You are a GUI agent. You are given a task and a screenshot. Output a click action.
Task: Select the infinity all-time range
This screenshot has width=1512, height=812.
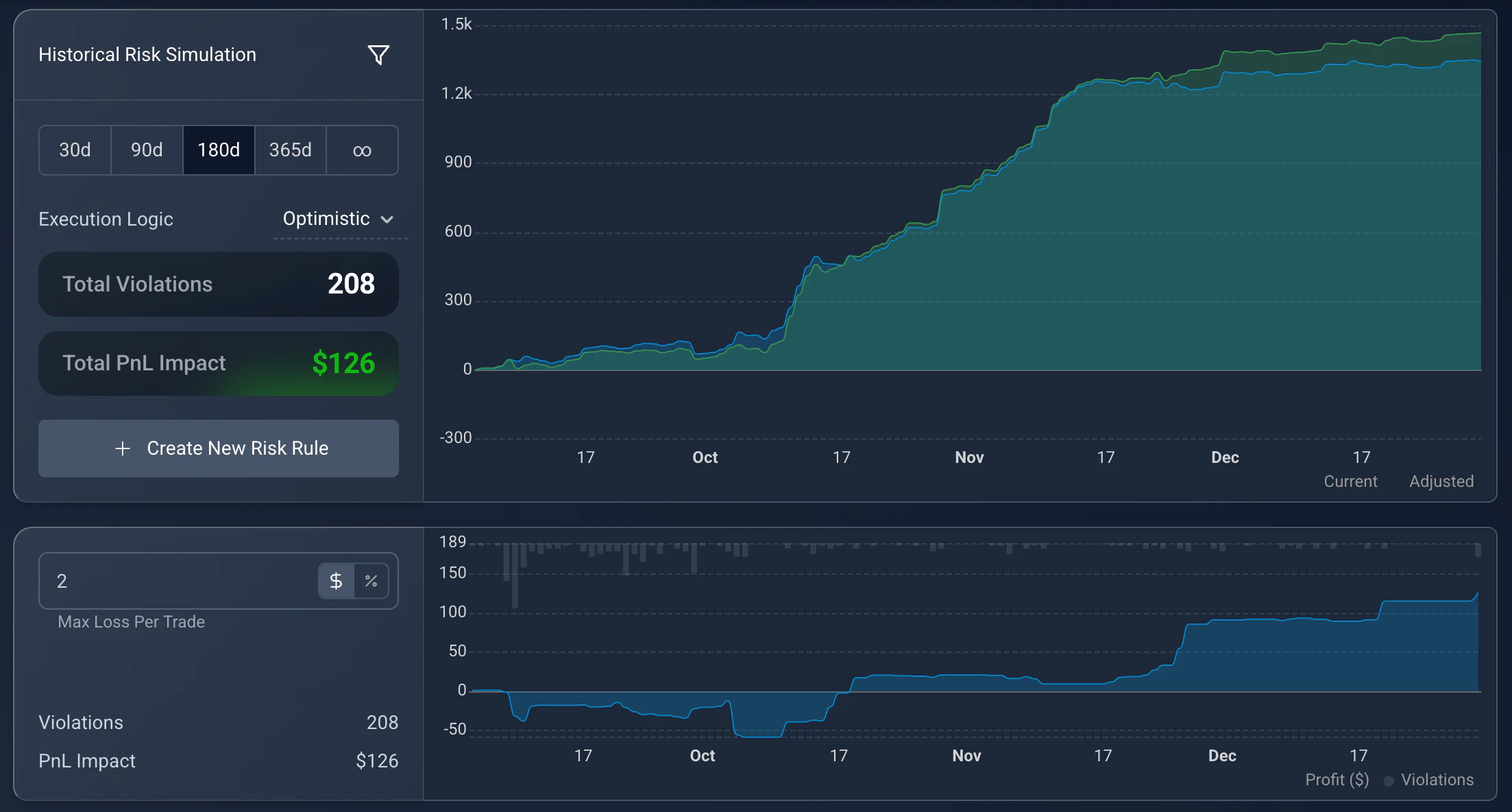click(362, 150)
